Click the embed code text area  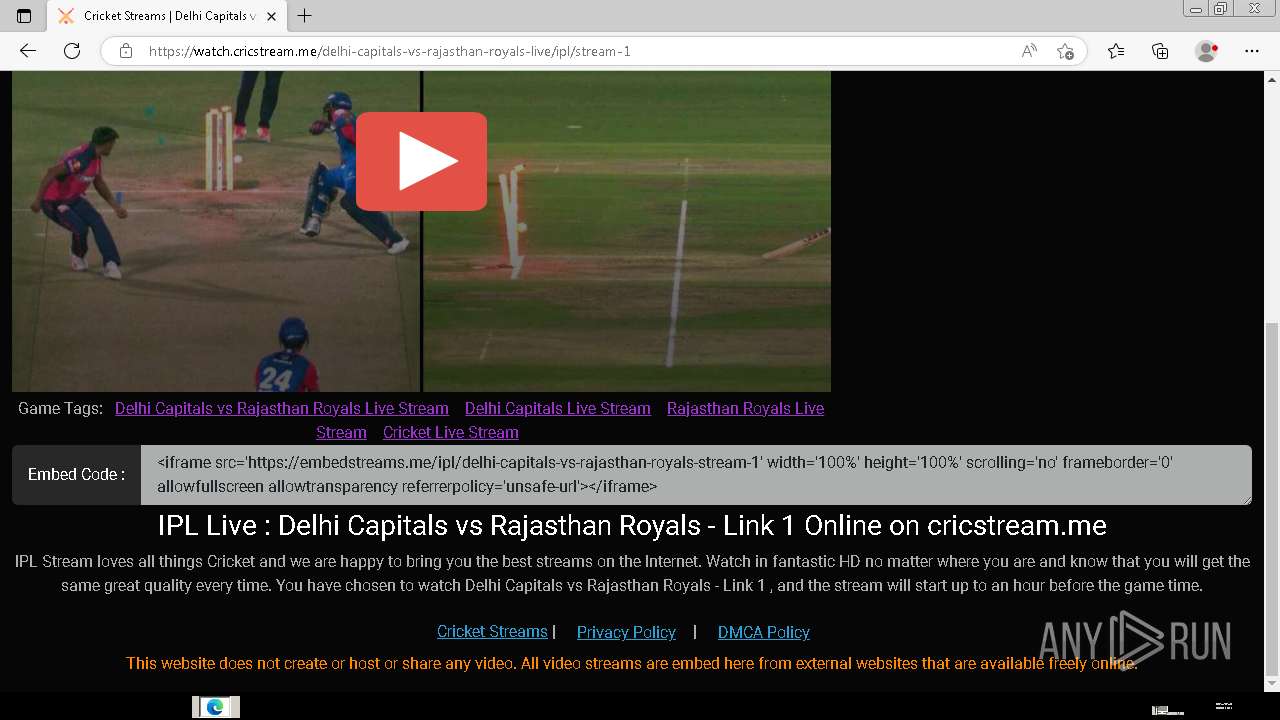[696, 475]
